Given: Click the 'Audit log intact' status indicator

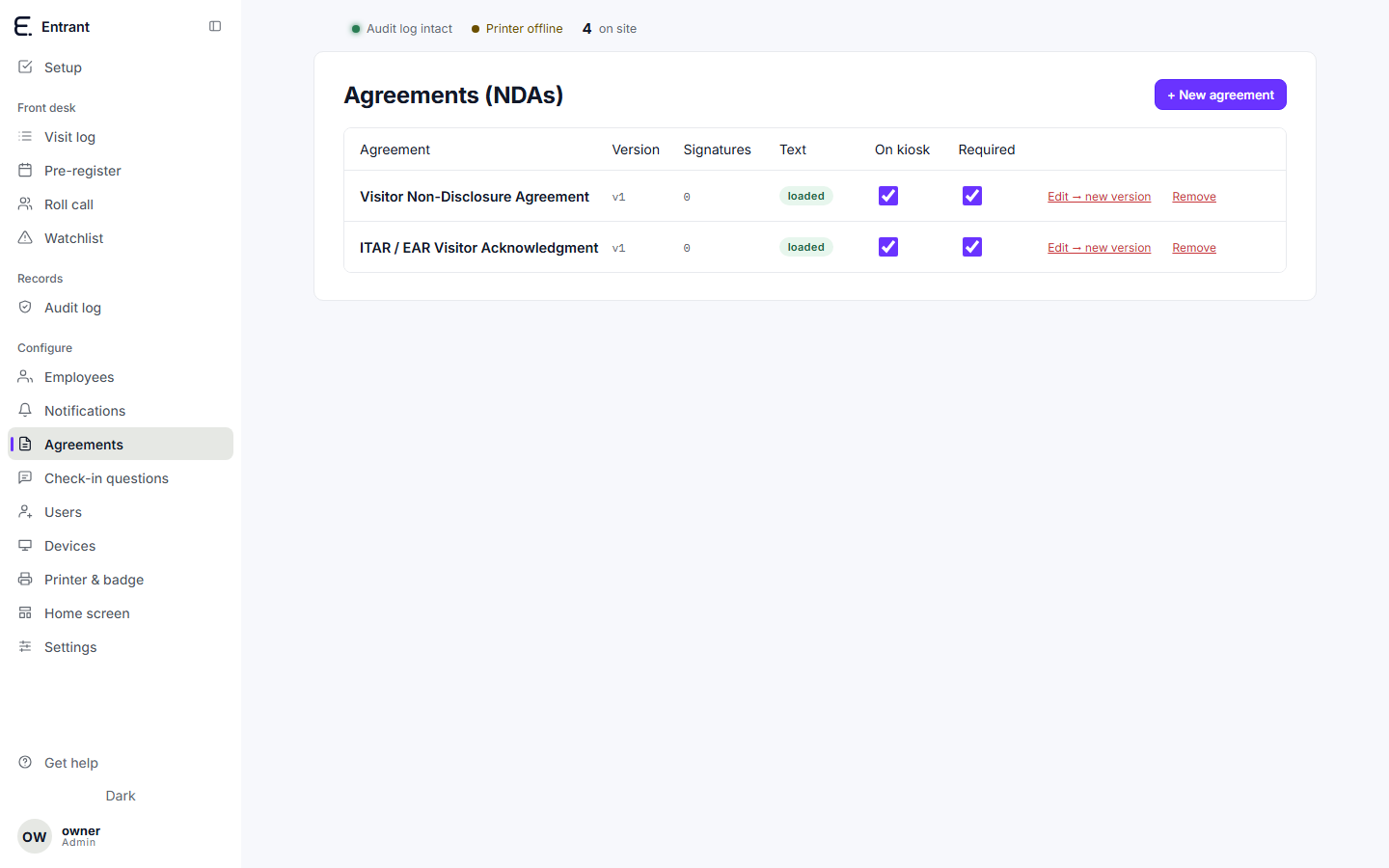Looking at the screenshot, I should (x=401, y=29).
